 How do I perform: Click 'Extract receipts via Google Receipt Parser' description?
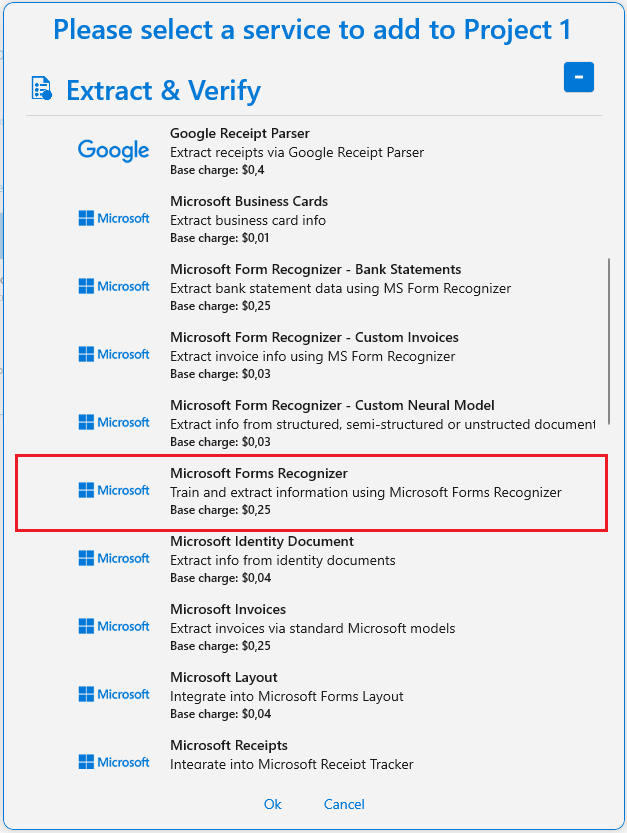coord(297,152)
